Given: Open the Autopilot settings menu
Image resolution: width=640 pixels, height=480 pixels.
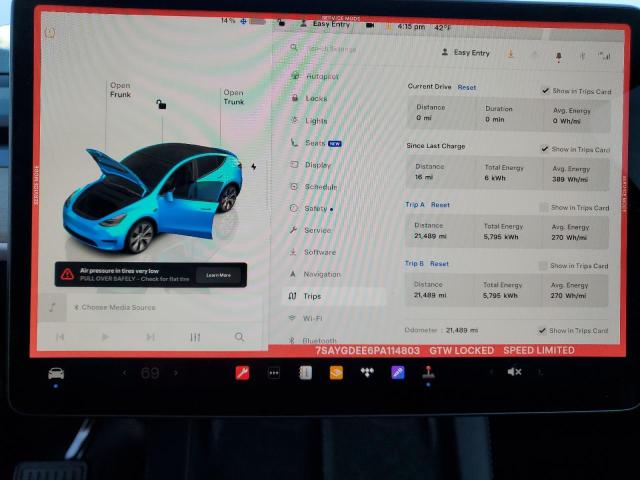Looking at the screenshot, I should (316, 76).
